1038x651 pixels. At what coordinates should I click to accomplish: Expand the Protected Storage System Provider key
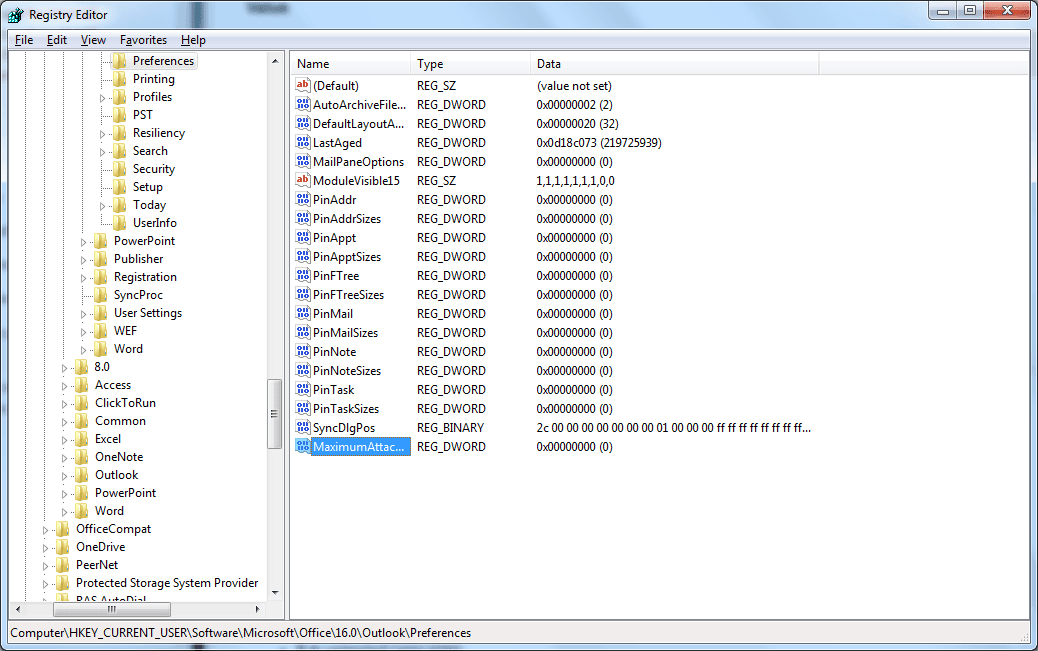pyautogui.click(x=45, y=583)
